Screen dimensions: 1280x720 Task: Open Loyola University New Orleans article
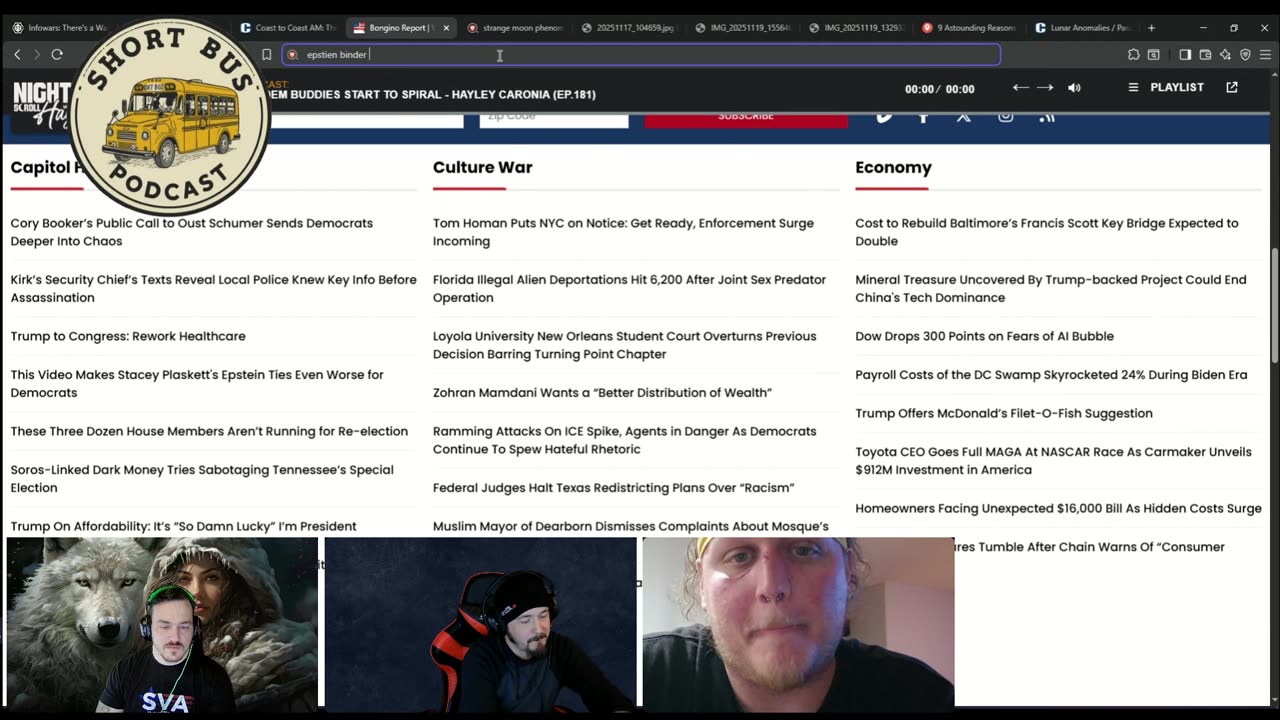(x=624, y=345)
